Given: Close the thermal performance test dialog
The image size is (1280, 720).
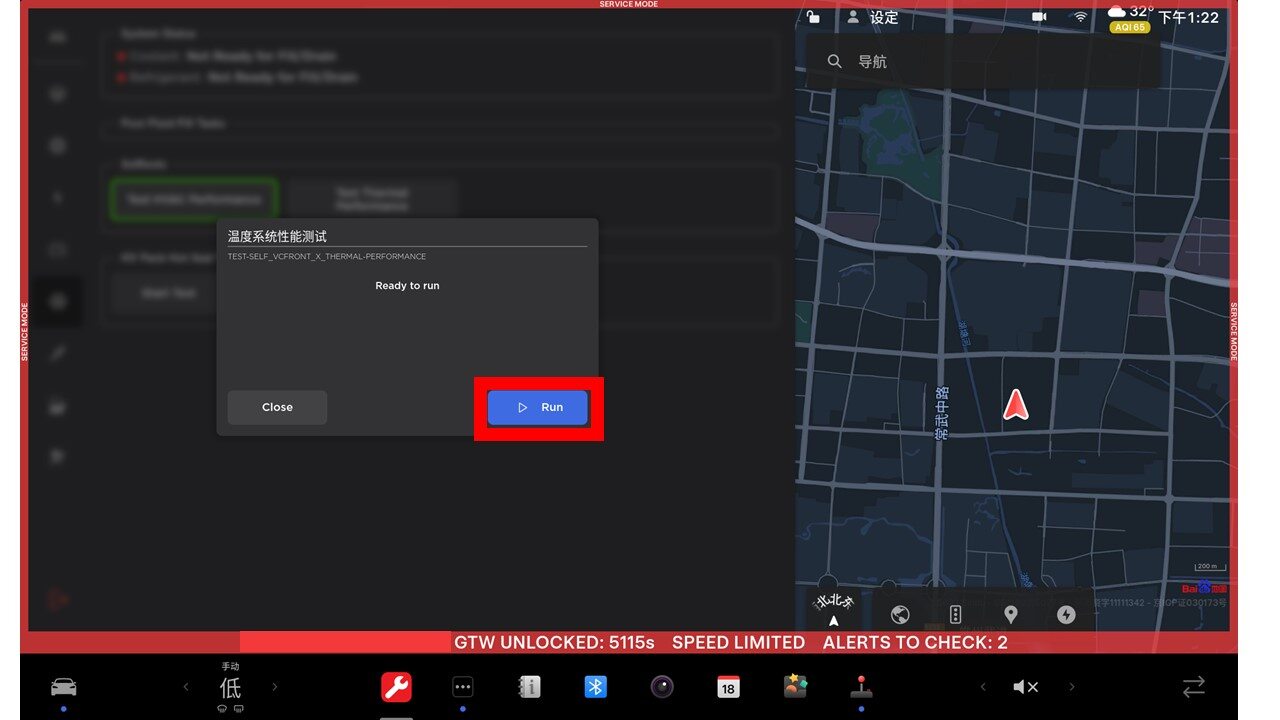Looking at the screenshot, I should 277,407.
